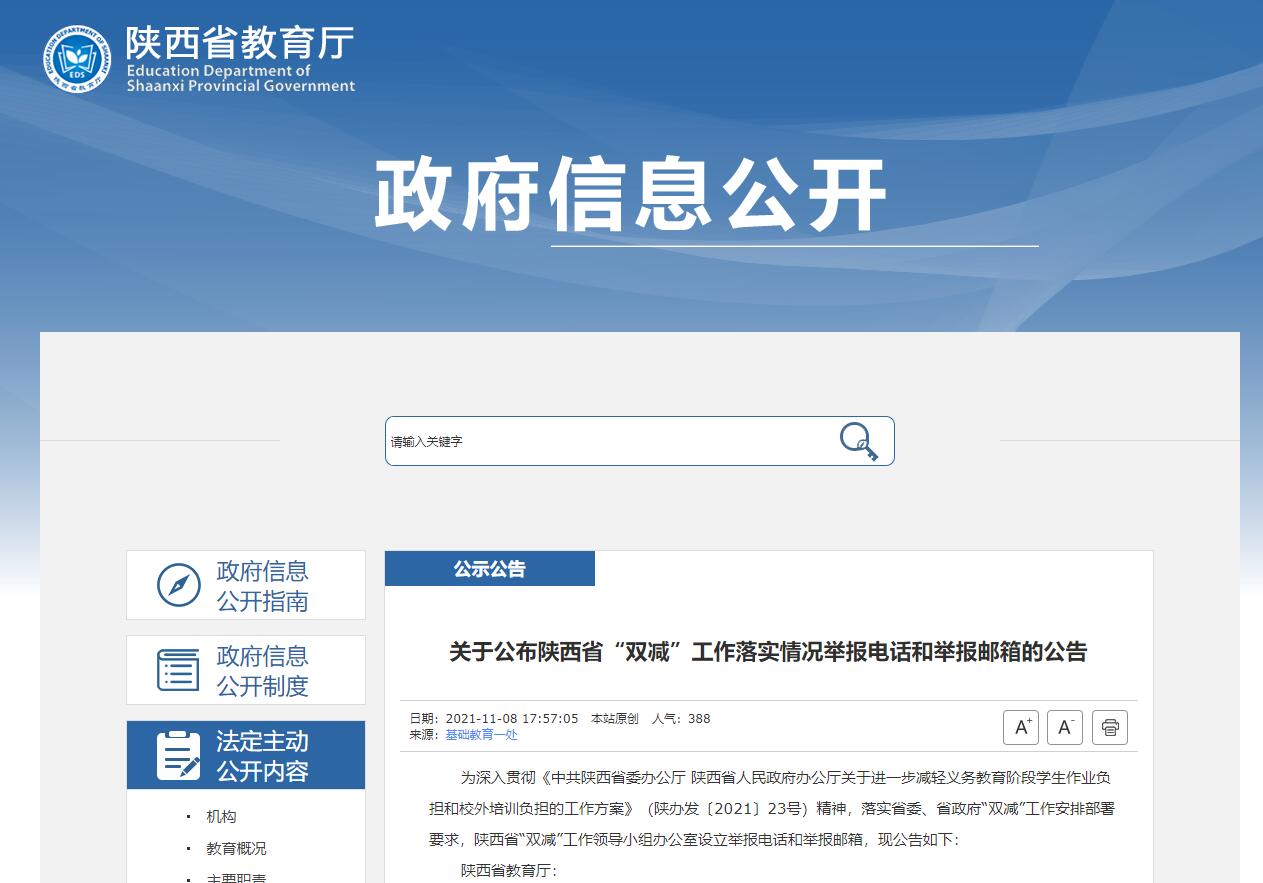
Task: Click the list icon for 公开制度
Action: point(179,671)
